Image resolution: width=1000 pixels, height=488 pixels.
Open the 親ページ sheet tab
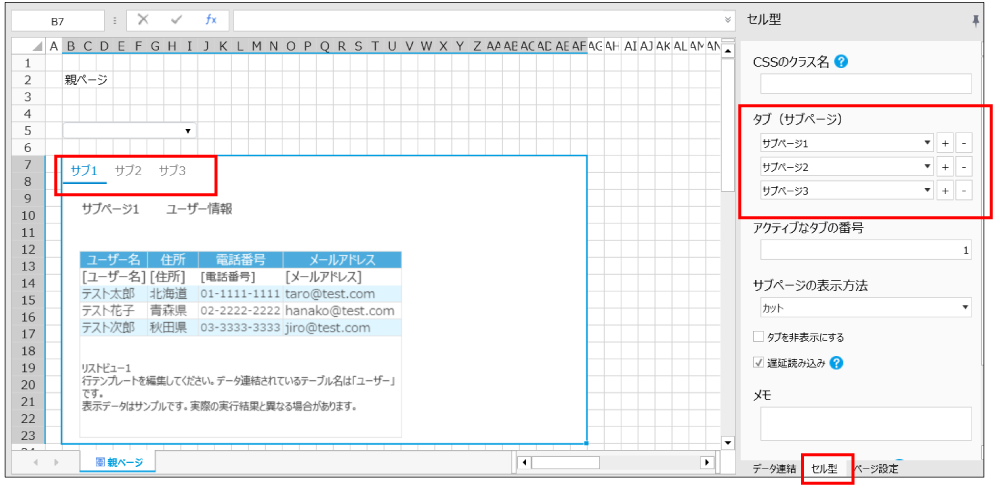click(119, 462)
